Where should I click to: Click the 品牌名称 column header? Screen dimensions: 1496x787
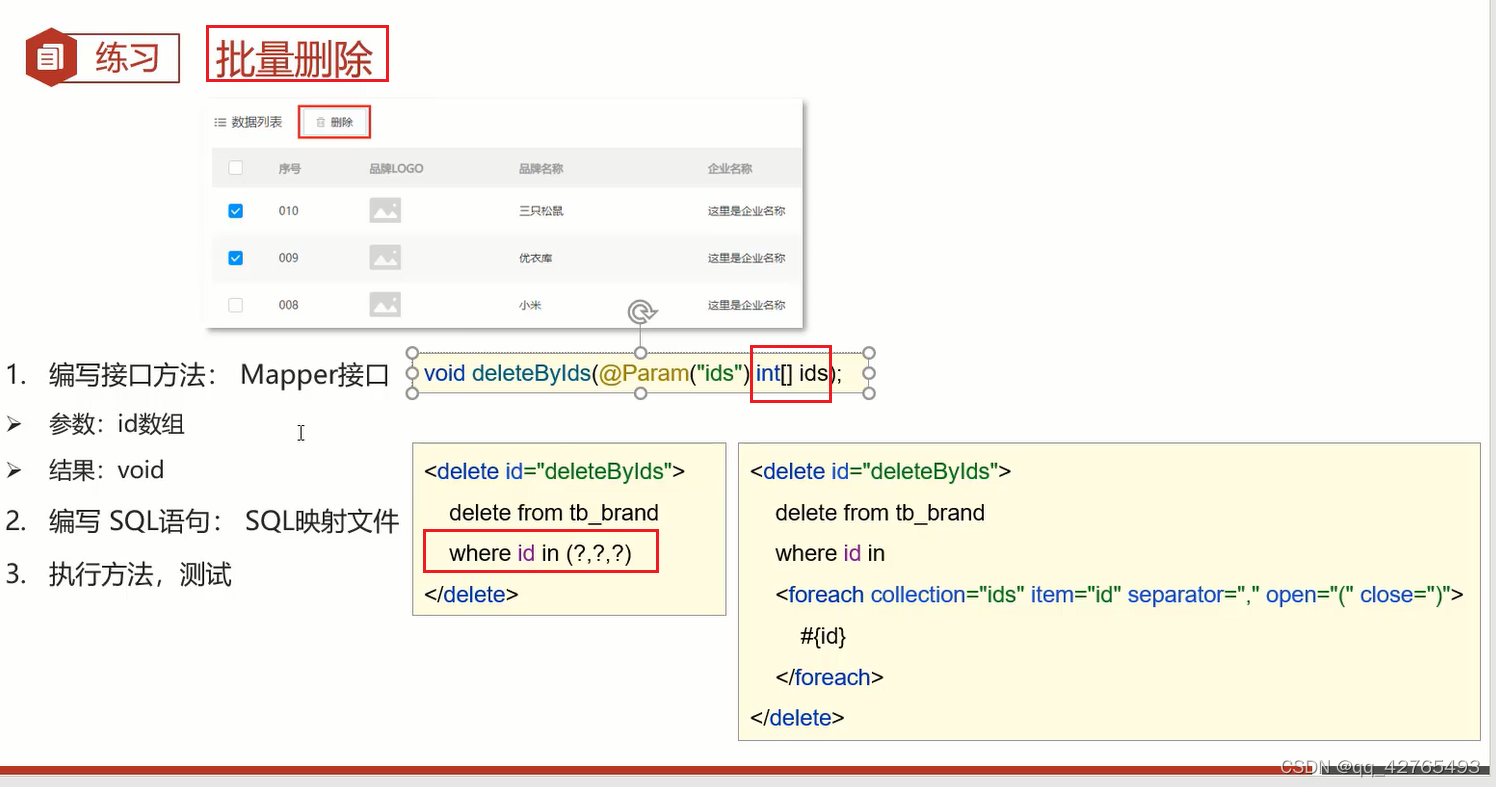pos(541,169)
